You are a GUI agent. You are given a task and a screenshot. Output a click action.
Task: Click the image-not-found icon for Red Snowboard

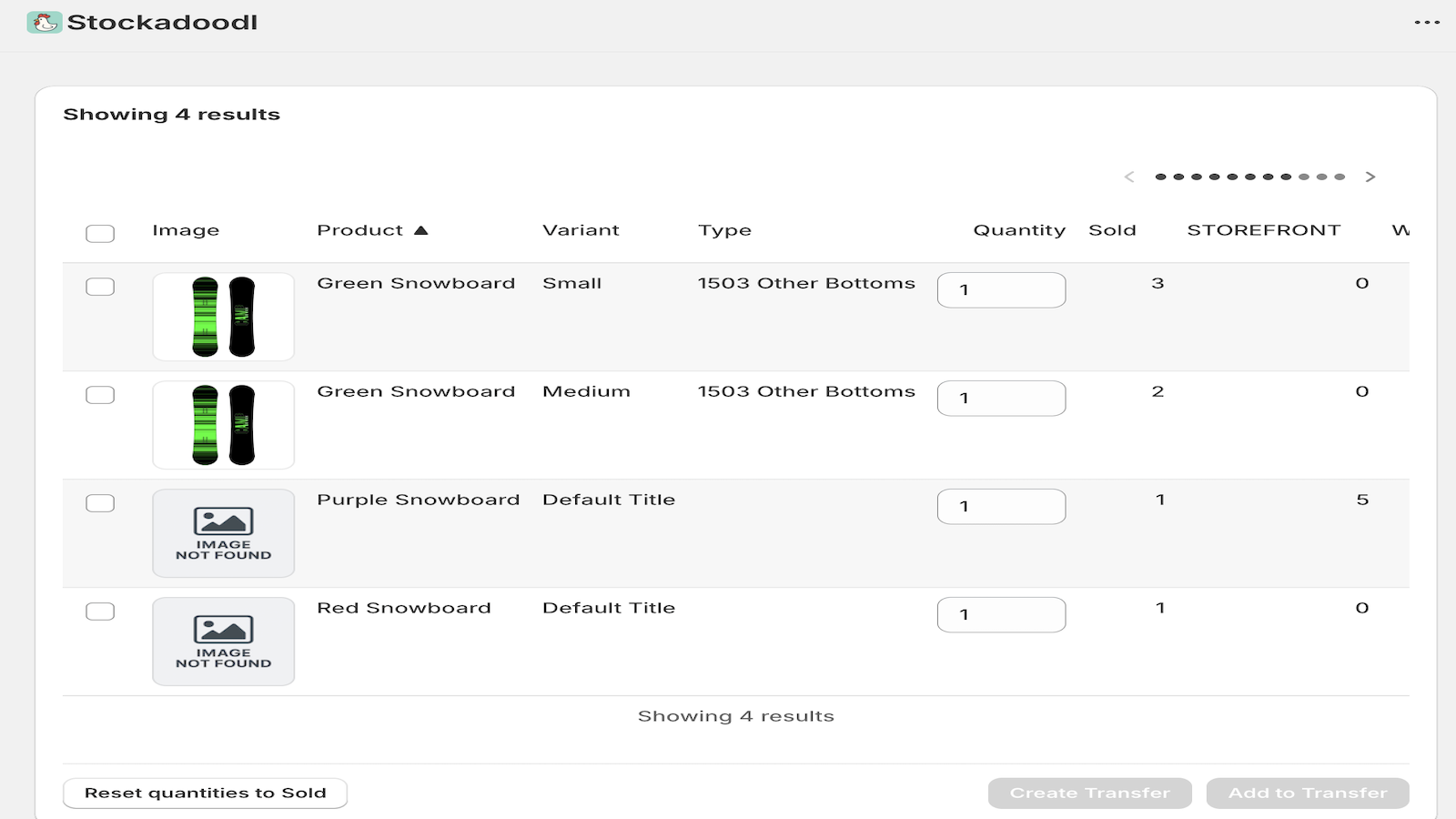[x=223, y=641]
